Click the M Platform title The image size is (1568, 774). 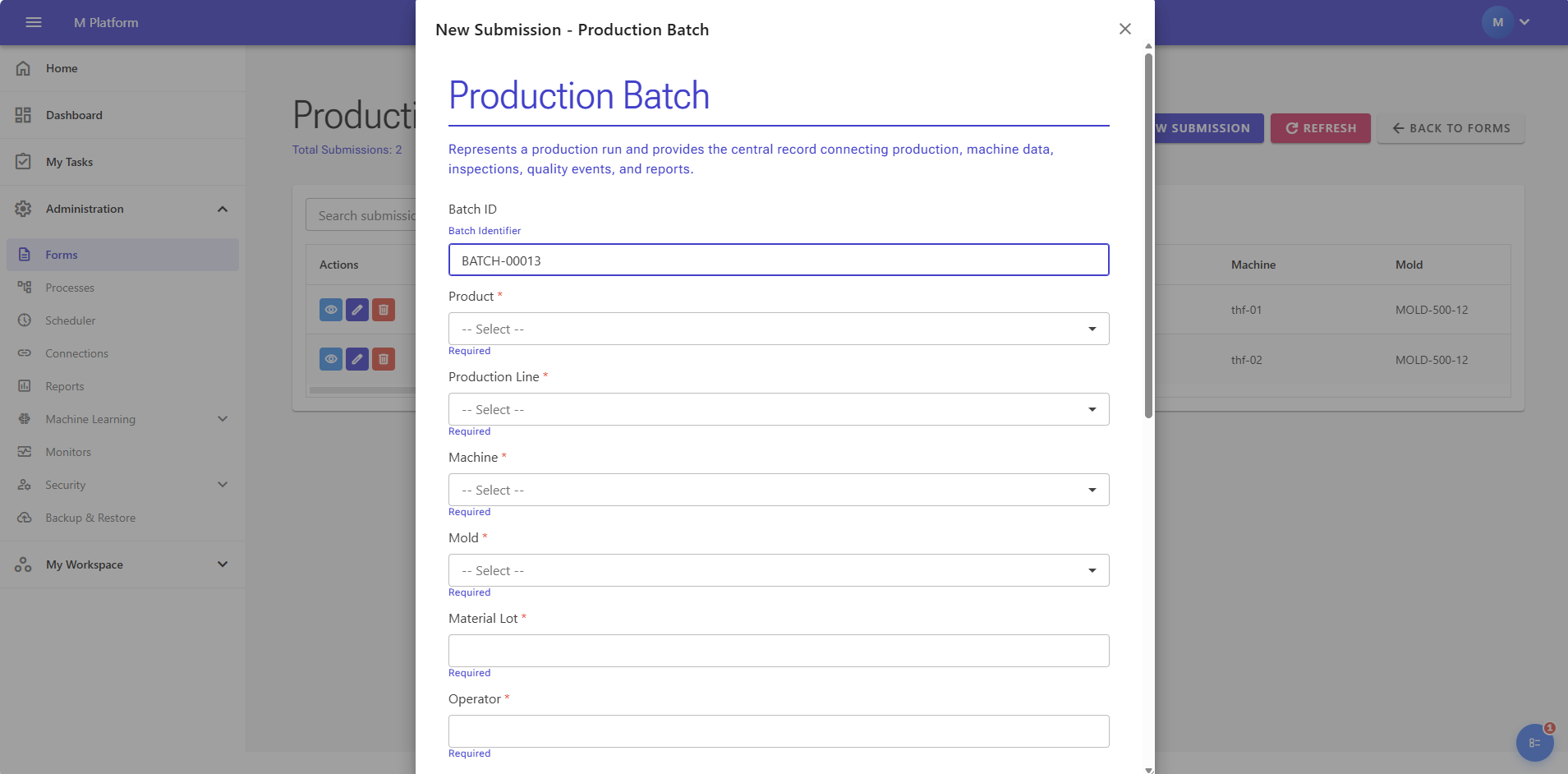pyautogui.click(x=106, y=22)
